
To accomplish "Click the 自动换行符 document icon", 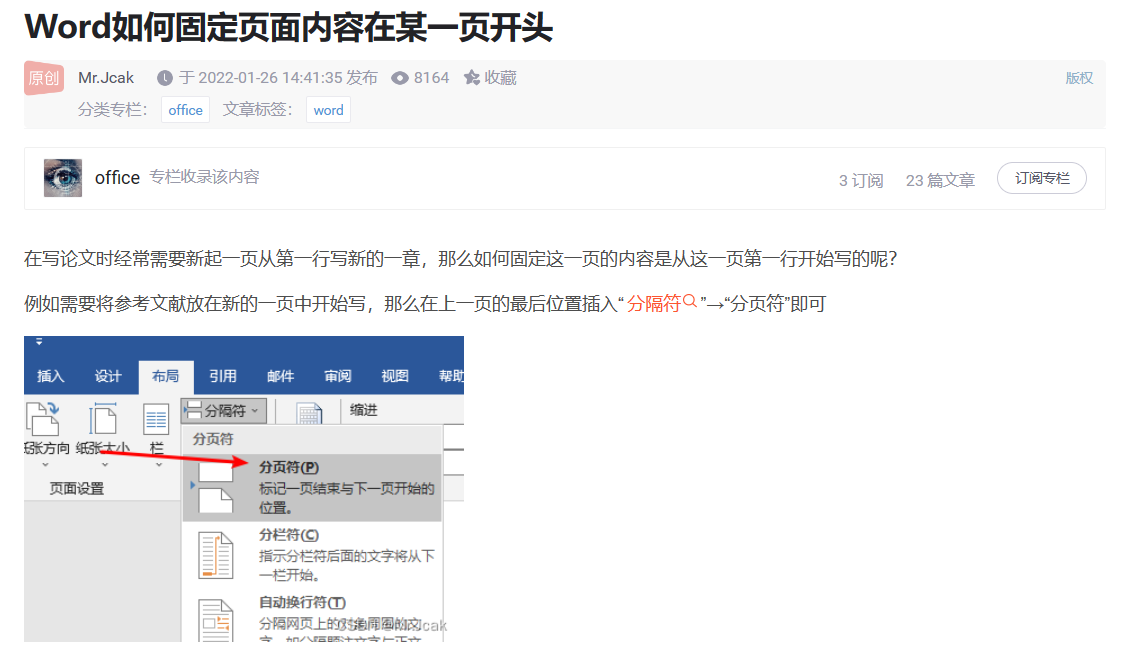I will click(x=215, y=620).
